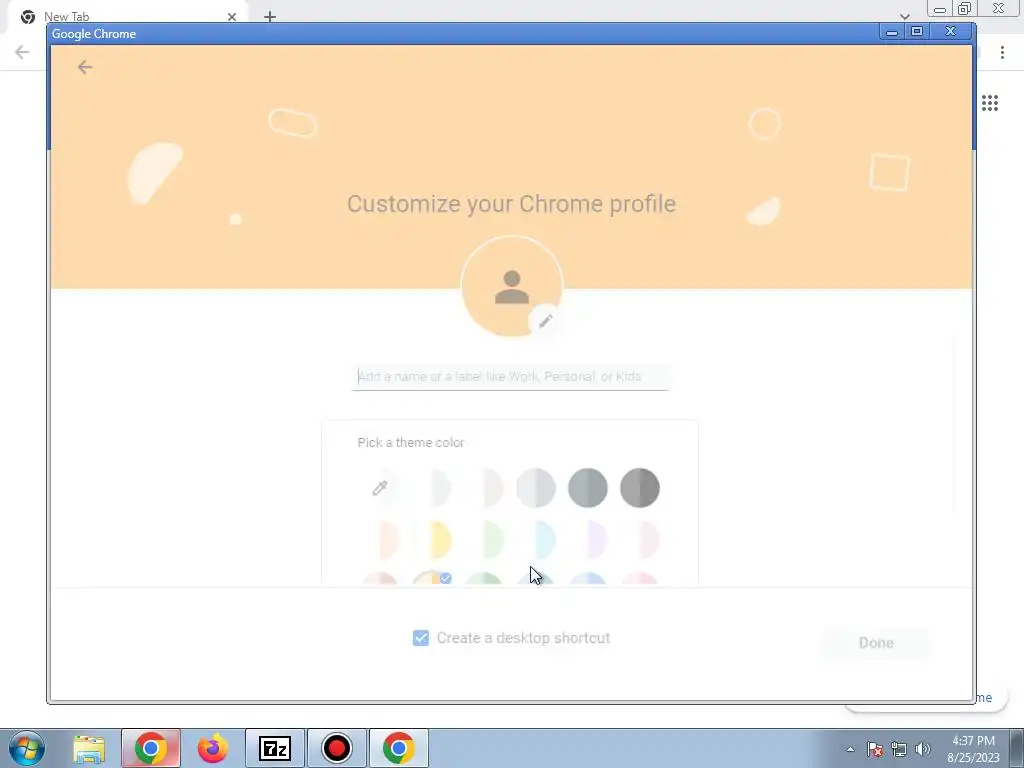1024x768 pixels.
Task: Pick the light grey theme color
Action: (x=536, y=488)
